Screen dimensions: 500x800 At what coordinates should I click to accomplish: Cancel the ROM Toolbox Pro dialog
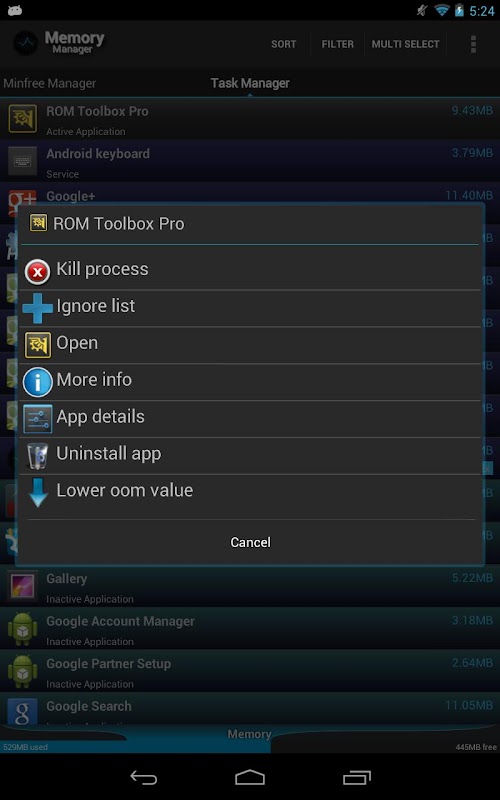pyautogui.click(x=250, y=542)
